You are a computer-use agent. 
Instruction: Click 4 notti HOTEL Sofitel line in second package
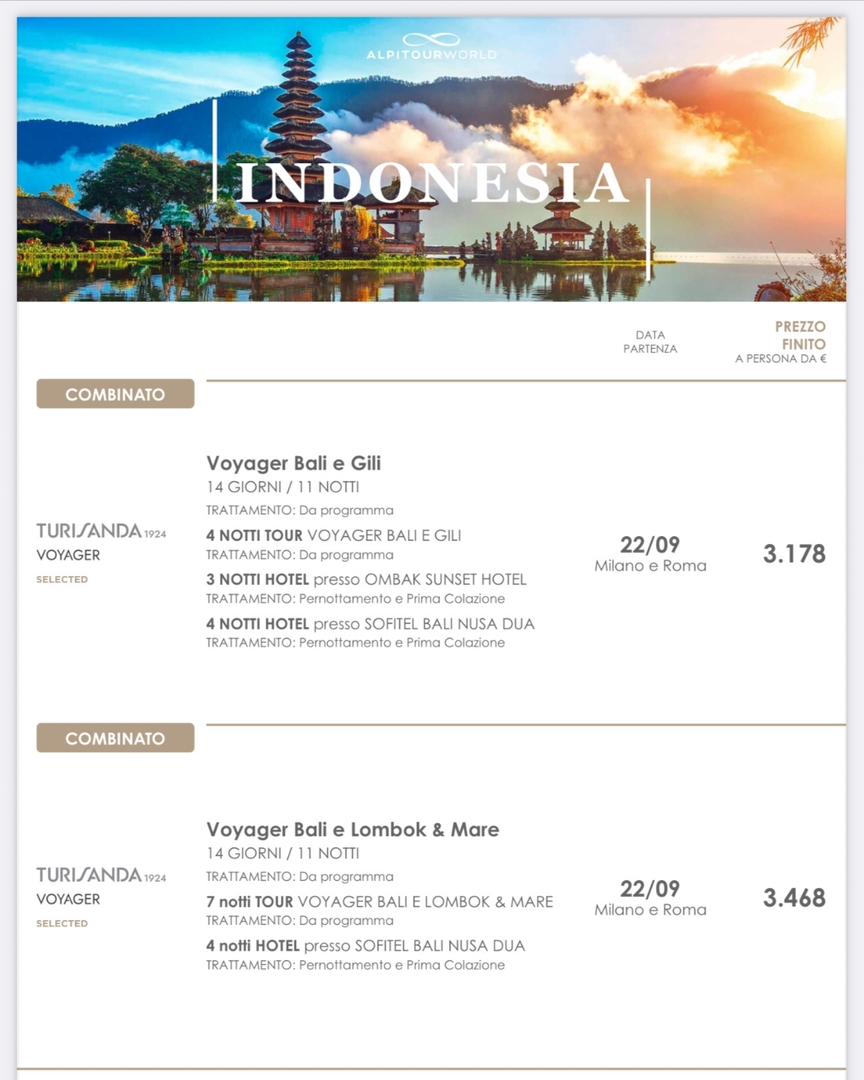click(x=365, y=946)
